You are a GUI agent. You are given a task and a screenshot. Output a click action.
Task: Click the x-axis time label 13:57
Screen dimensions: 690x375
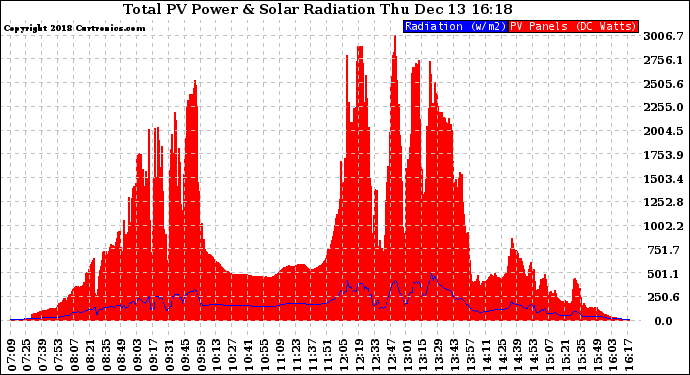coord(471,355)
